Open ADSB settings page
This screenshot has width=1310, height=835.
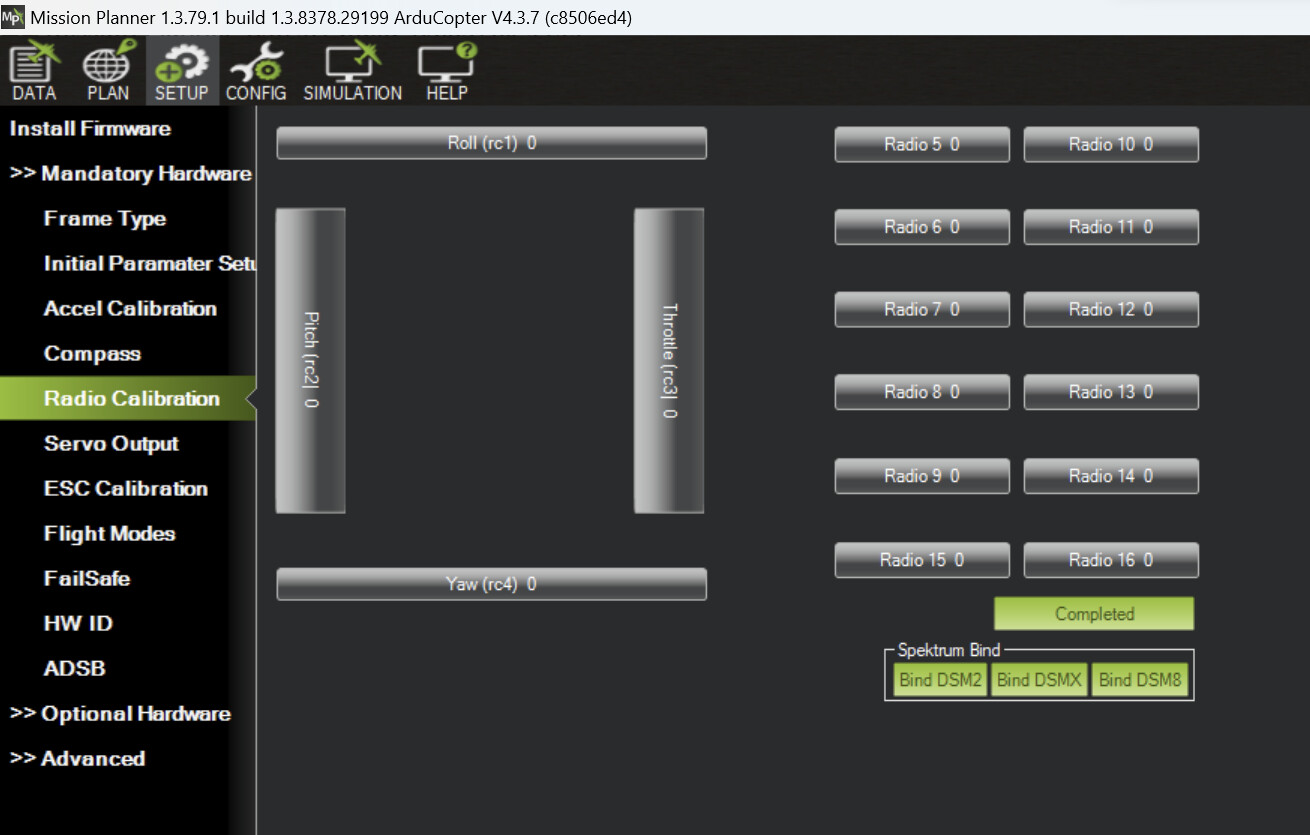75,669
